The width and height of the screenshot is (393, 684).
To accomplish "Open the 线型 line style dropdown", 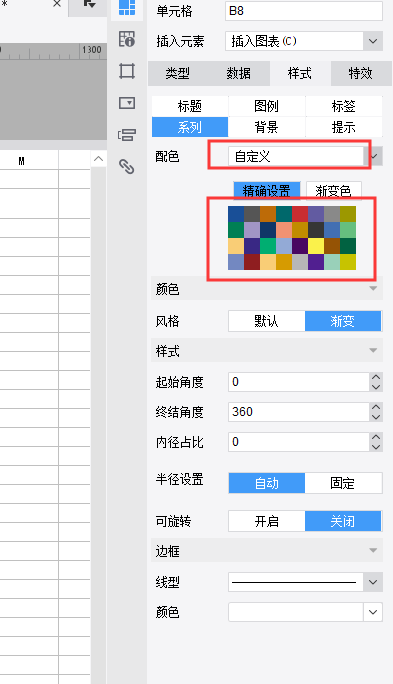I will pos(373,582).
